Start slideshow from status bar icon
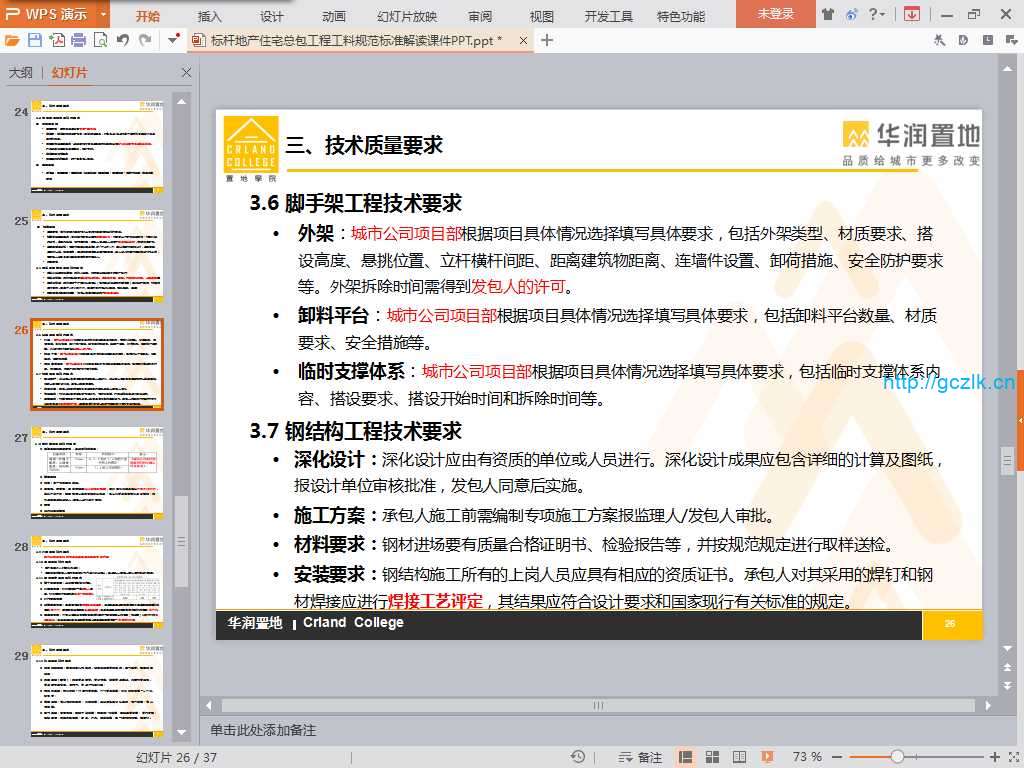1024x768 pixels. (768, 757)
